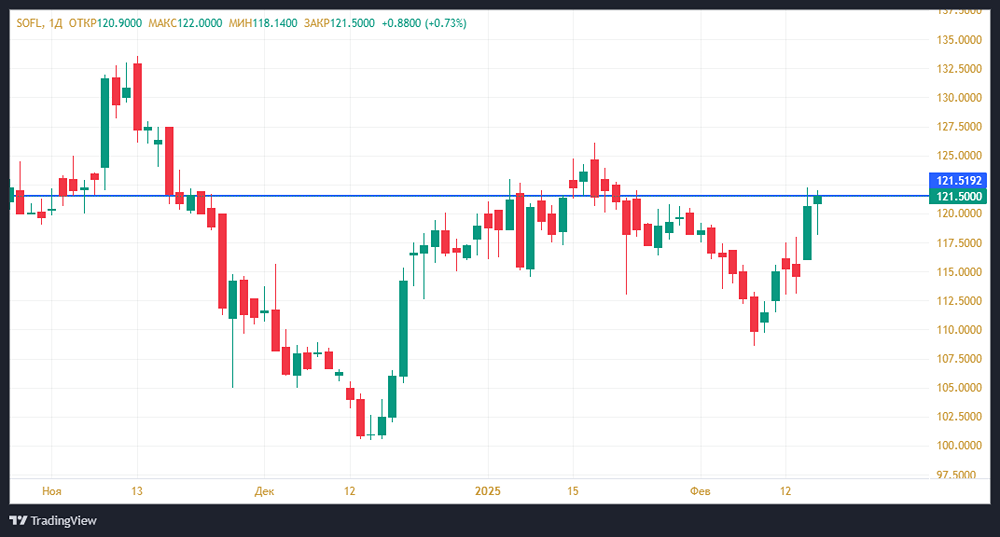Click the 132.5000 price axis label

959,69
